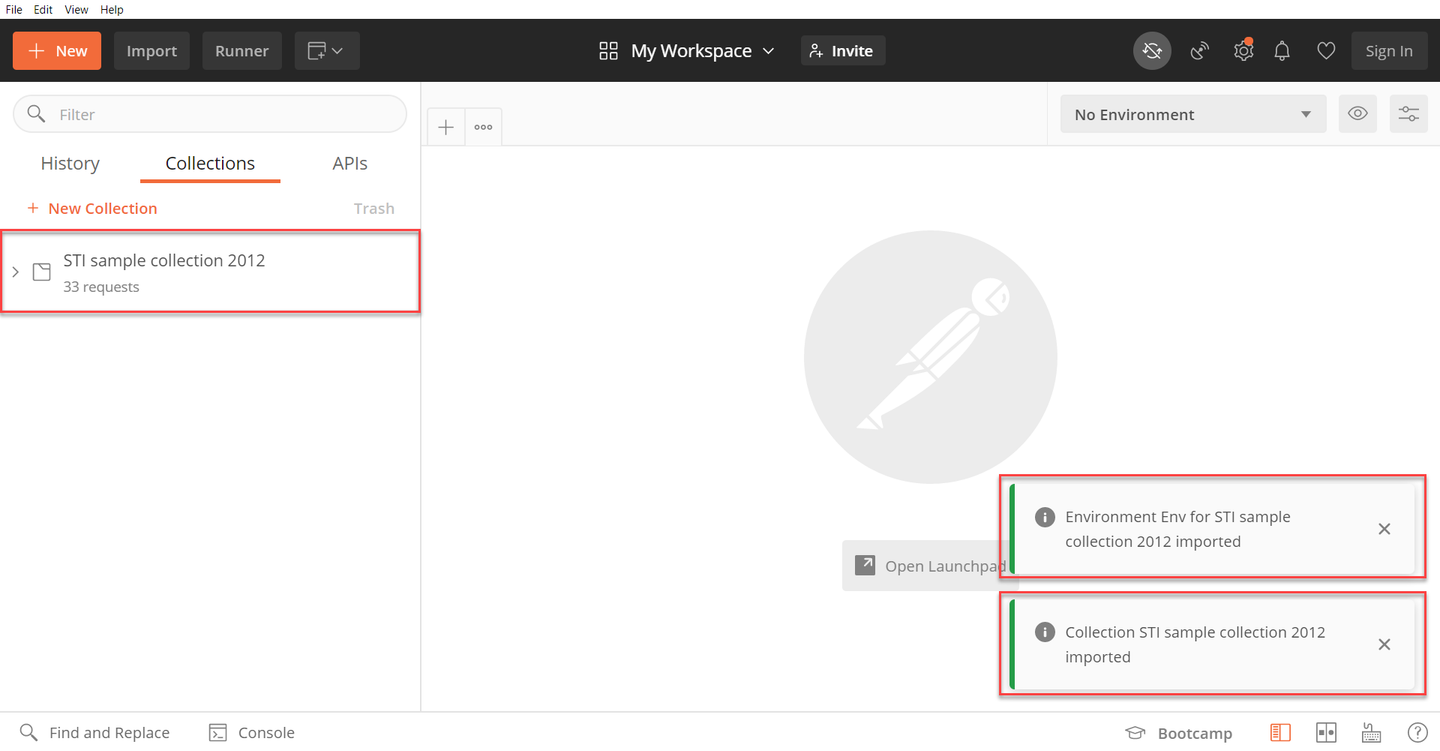1440x751 pixels.
Task: Open a new request tab with plus
Action: (x=446, y=127)
